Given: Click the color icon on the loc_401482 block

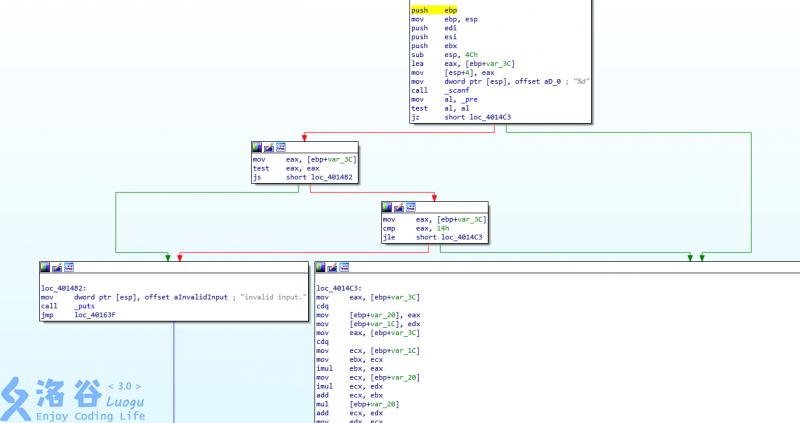Looking at the screenshot, I should click(45, 267).
